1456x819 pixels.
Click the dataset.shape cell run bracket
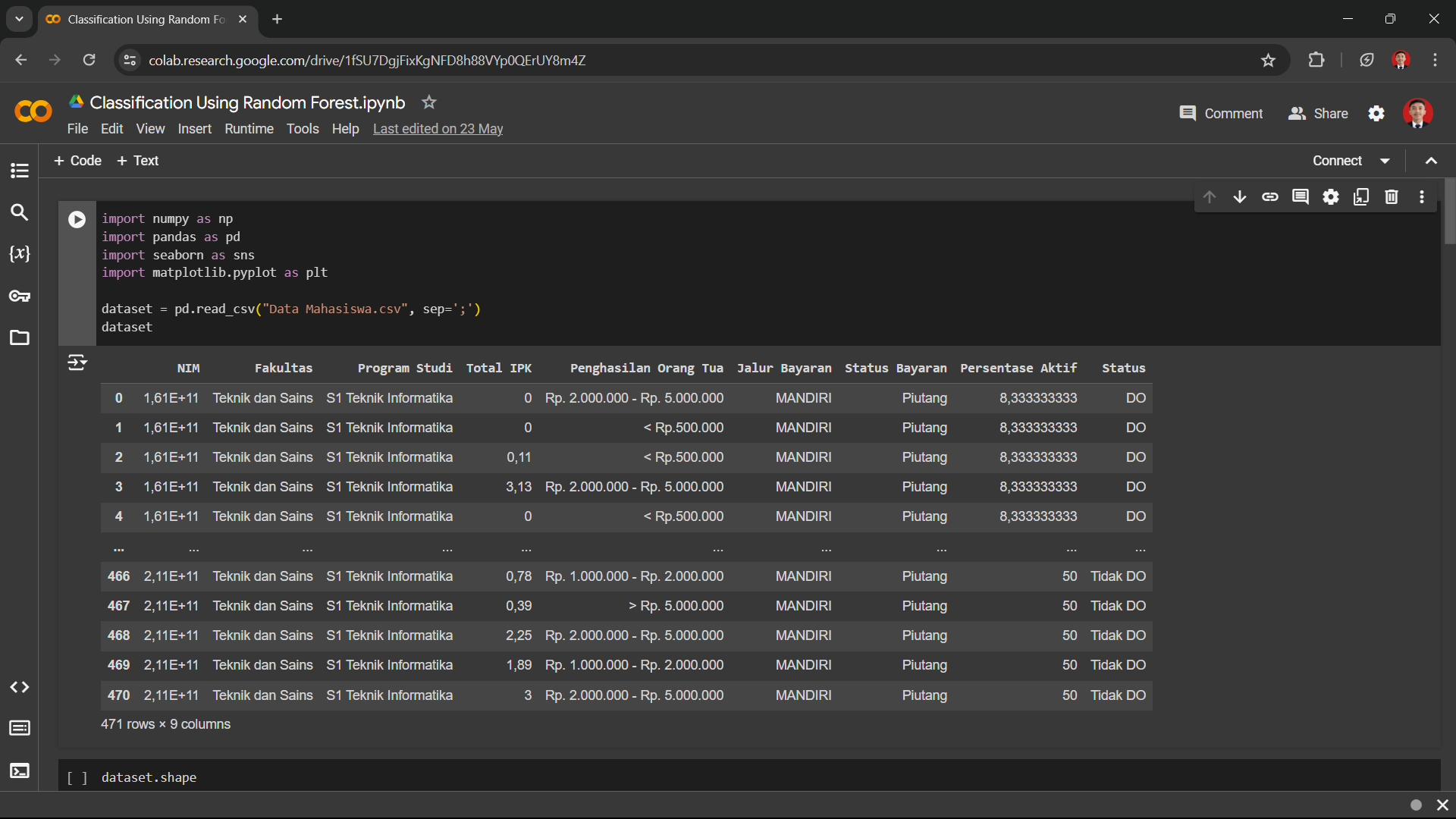pos(77,778)
